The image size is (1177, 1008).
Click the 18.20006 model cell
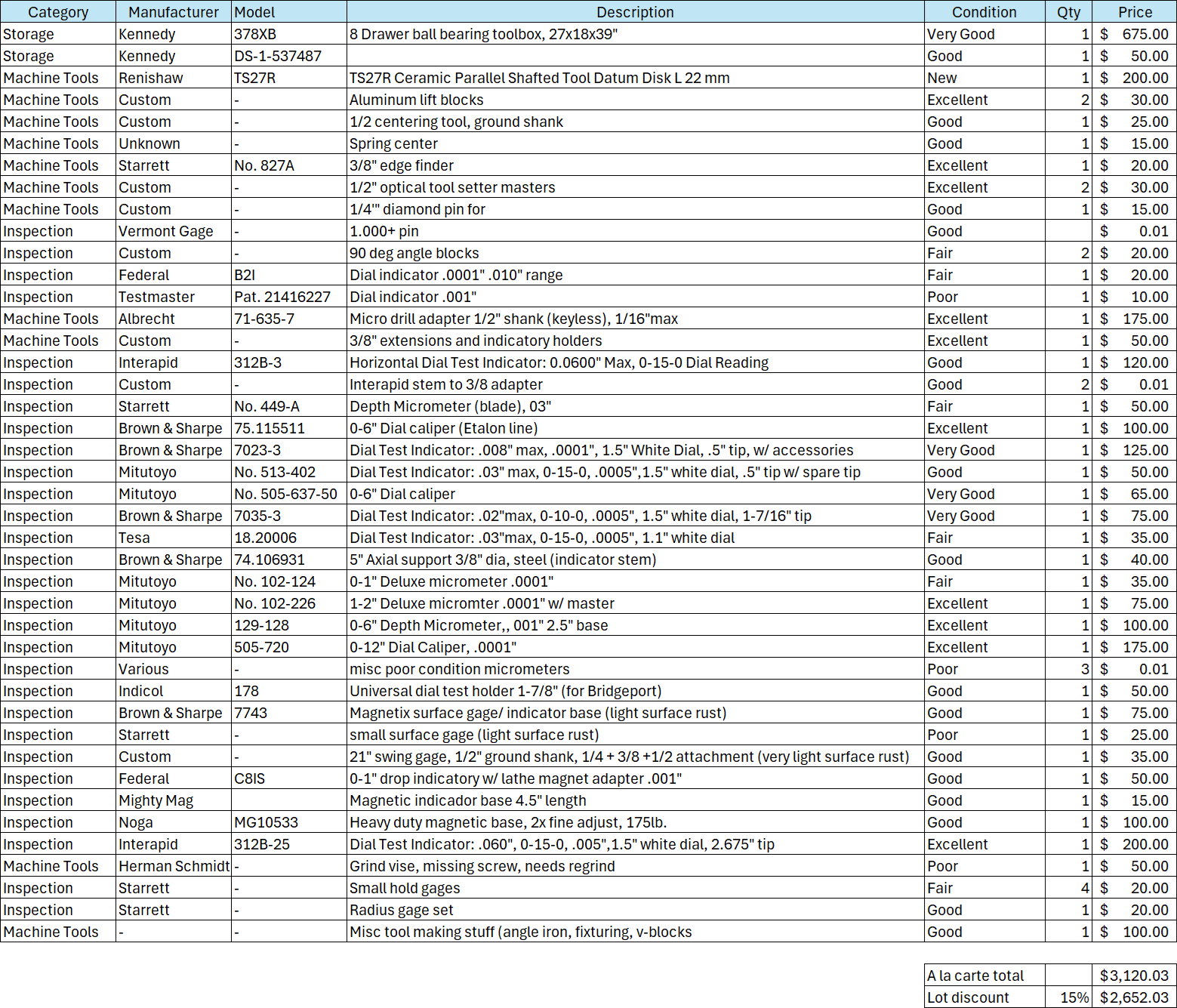click(289, 538)
